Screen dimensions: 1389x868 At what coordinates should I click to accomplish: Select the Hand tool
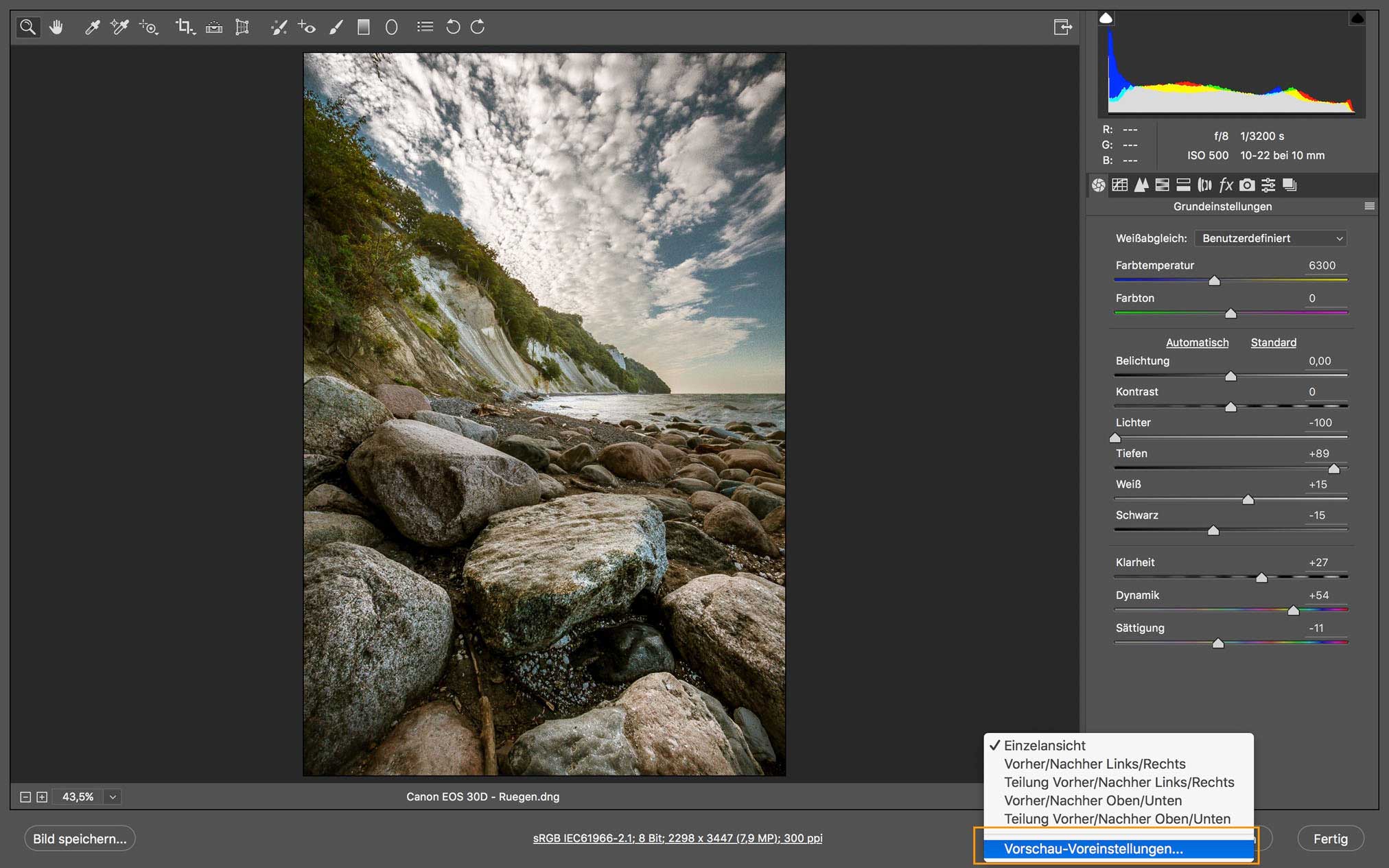tap(56, 27)
